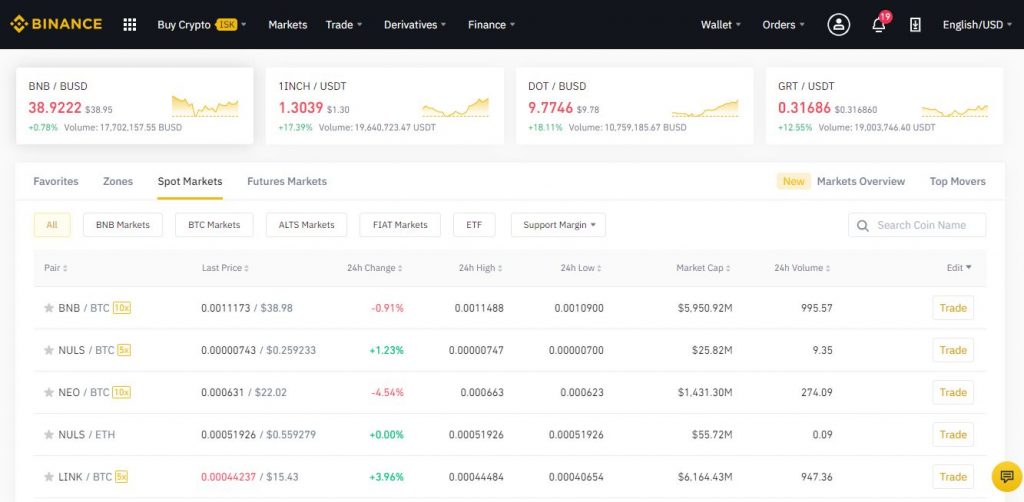Open the GRT / USDT ticker card

click(x=884, y=106)
